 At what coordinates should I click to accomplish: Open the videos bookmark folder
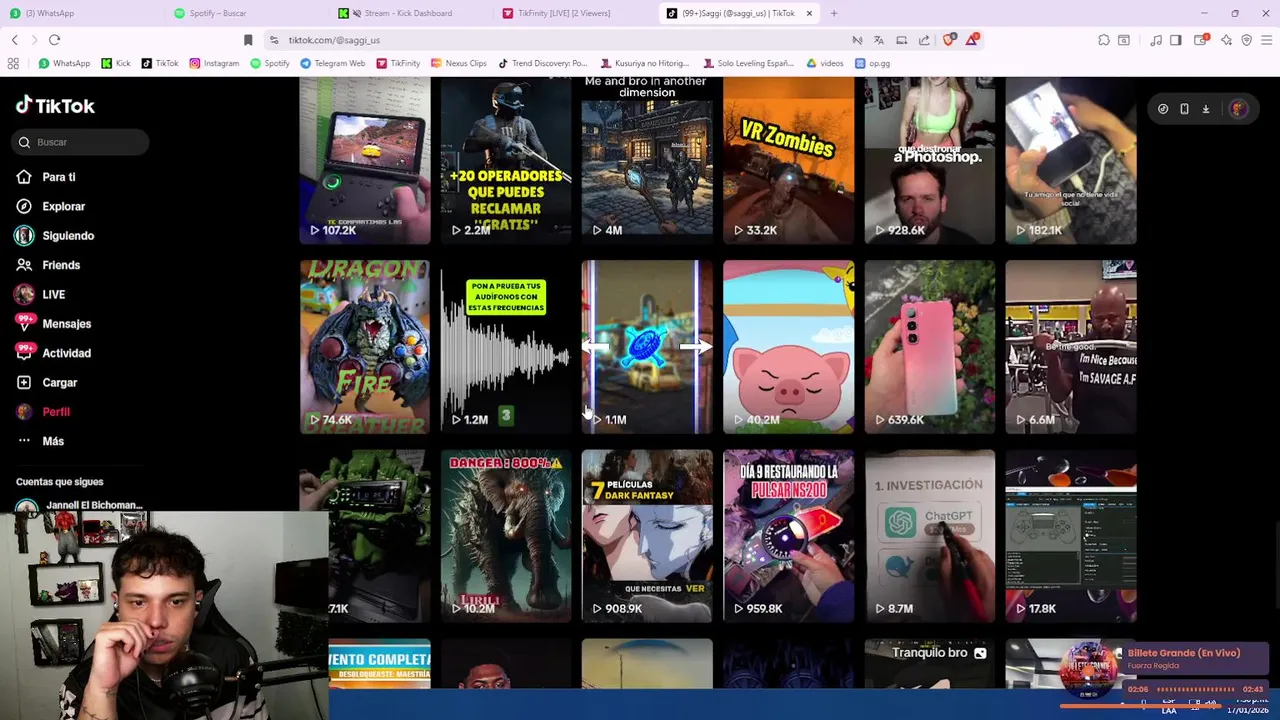[824, 63]
